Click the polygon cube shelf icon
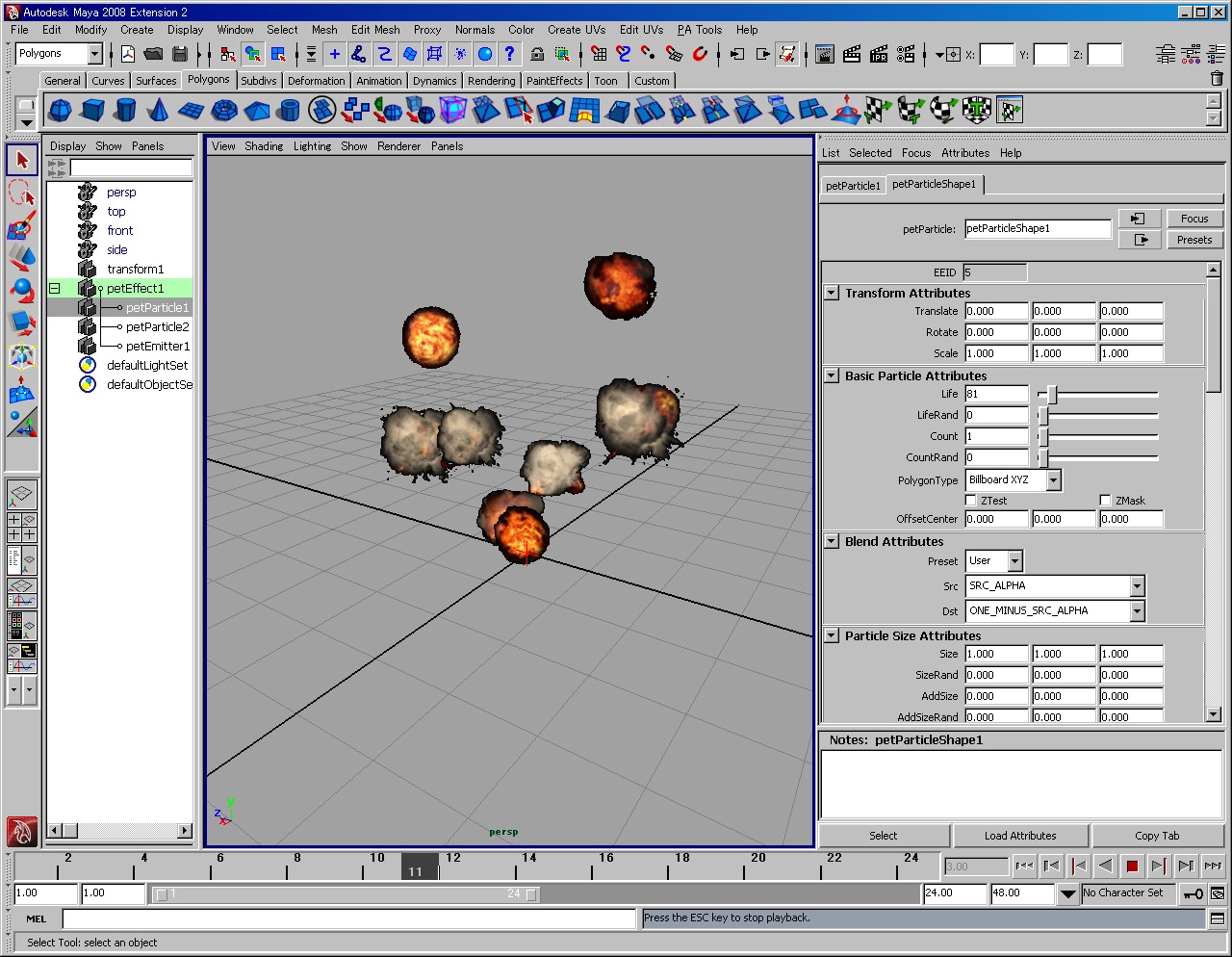 coord(92,111)
